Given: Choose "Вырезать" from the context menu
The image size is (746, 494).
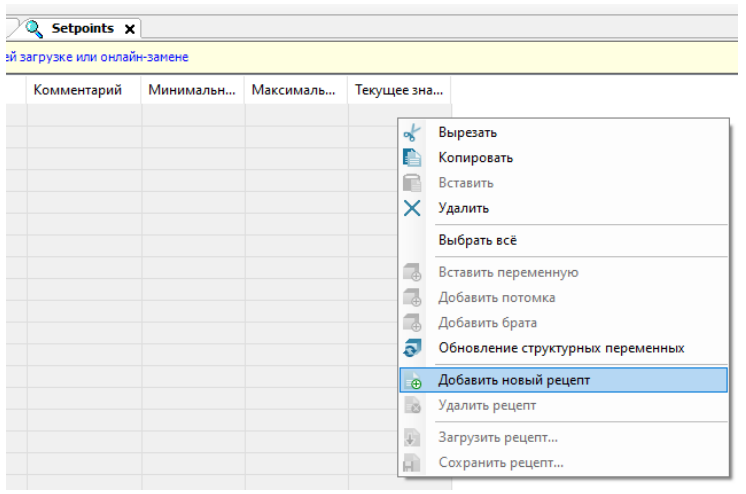Looking at the screenshot, I should tap(467, 133).
